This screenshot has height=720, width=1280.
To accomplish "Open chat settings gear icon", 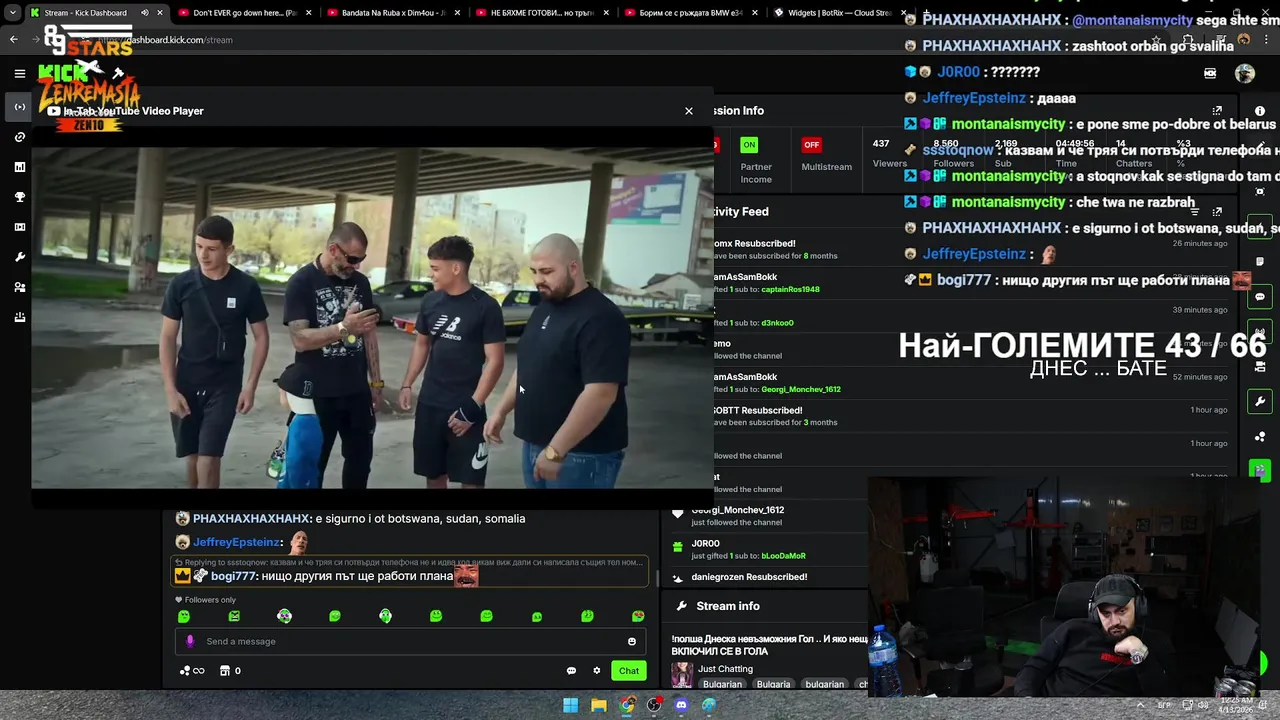I will 597,671.
